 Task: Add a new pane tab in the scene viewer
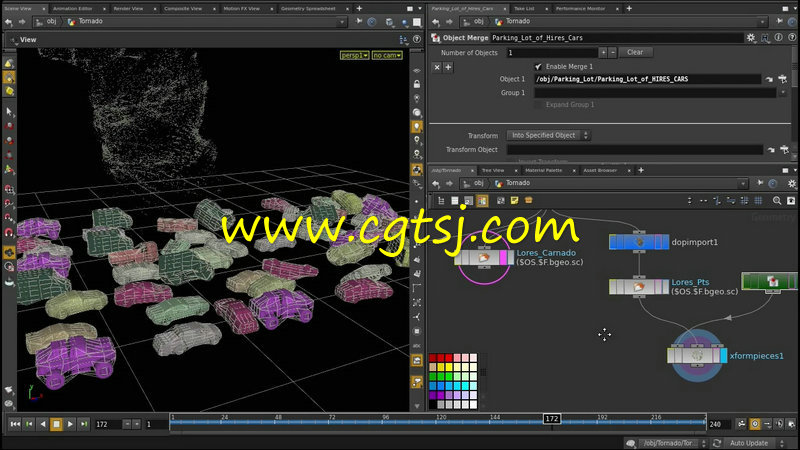pyautogui.click(x=359, y=9)
